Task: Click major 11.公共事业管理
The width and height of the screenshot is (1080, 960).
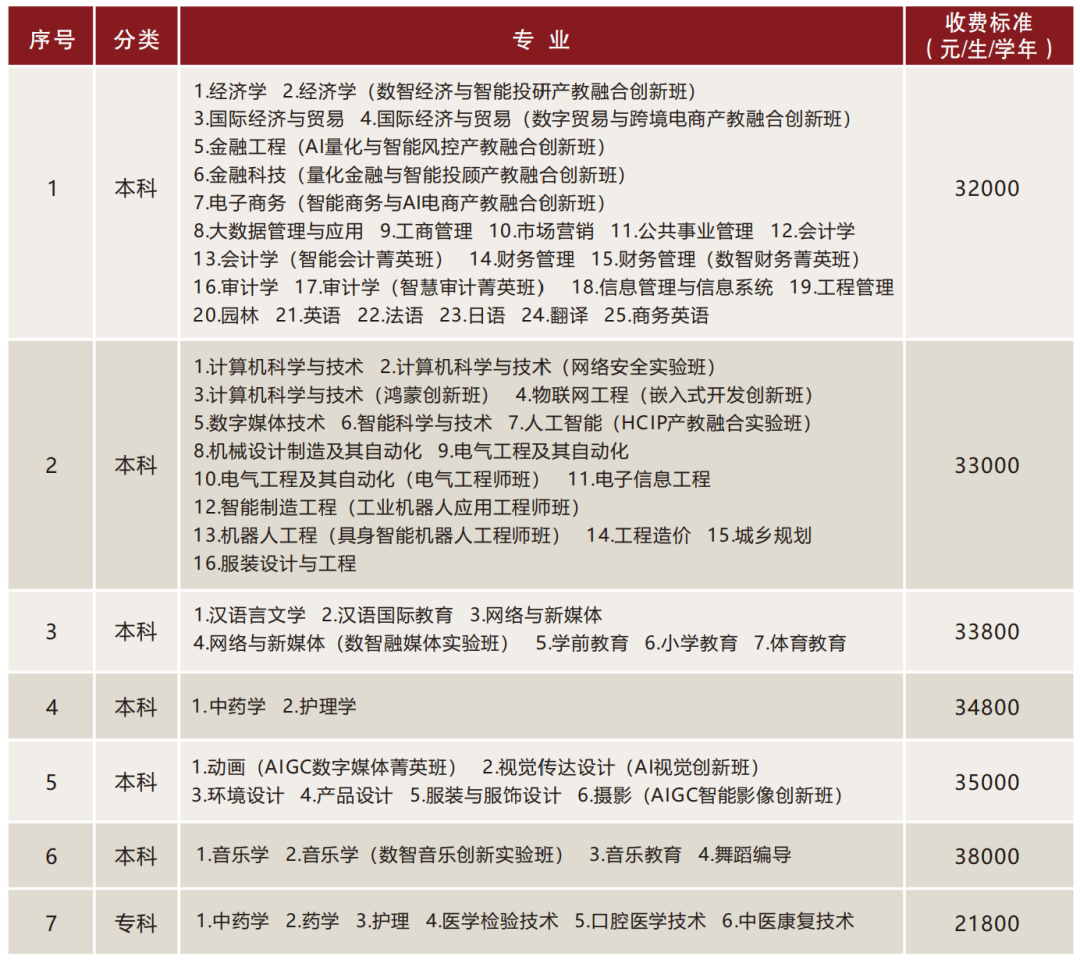Action: pos(682,231)
